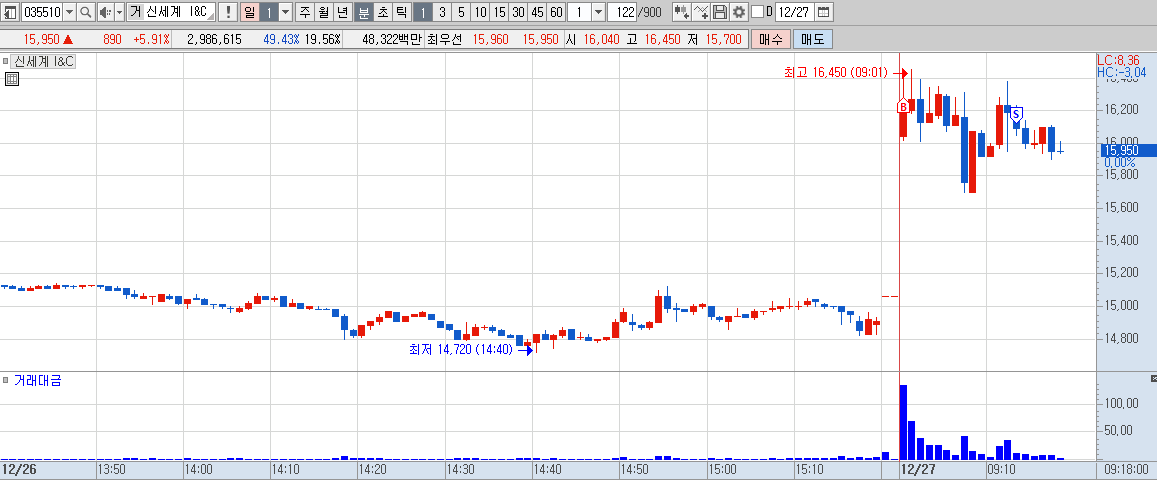The image size is (1157, 480).
Task: Expand the interval dropdown right of 60 button
Action: 598,12
